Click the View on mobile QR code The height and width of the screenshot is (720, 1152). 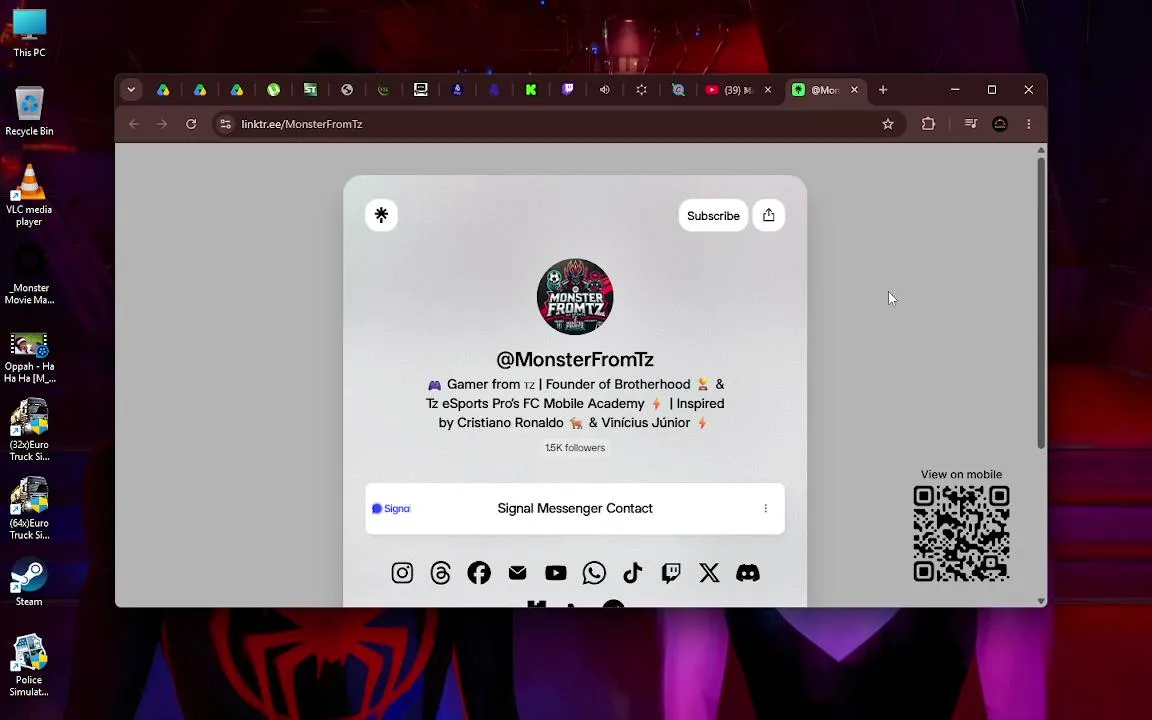click(961, 533)
